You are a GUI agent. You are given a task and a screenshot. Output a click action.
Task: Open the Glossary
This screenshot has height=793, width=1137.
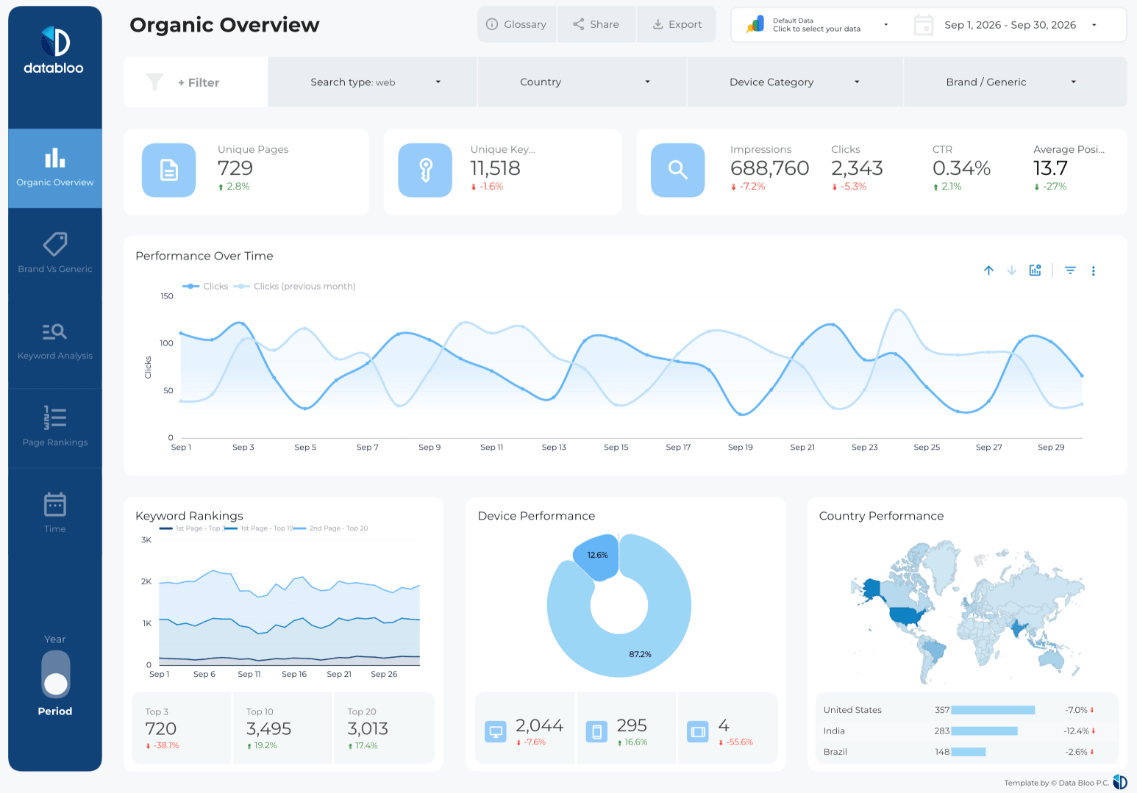[516, 24]
